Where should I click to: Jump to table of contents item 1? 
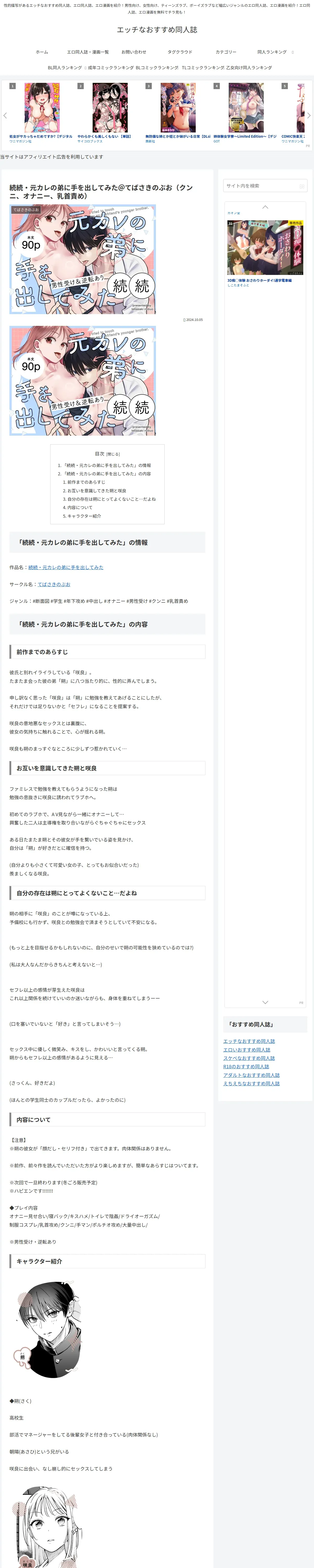point(107,465)
